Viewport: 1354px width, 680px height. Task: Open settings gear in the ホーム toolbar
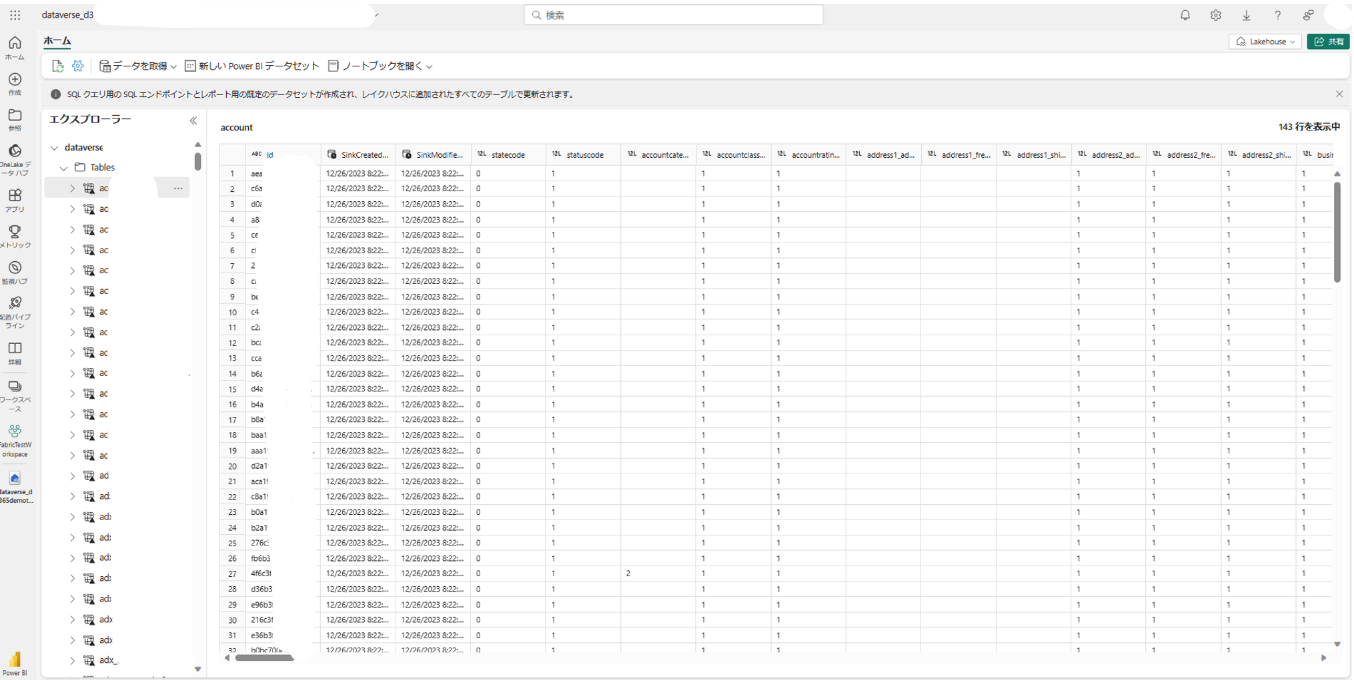coord(78,66)
